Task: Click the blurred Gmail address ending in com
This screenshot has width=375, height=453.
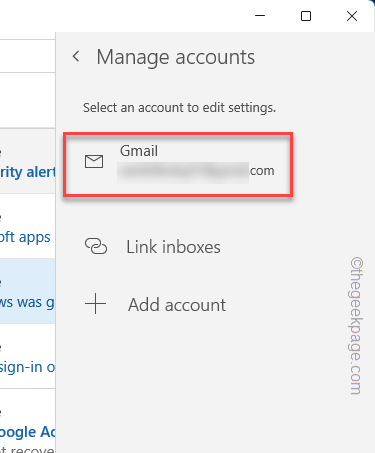Action: [196, 172]
